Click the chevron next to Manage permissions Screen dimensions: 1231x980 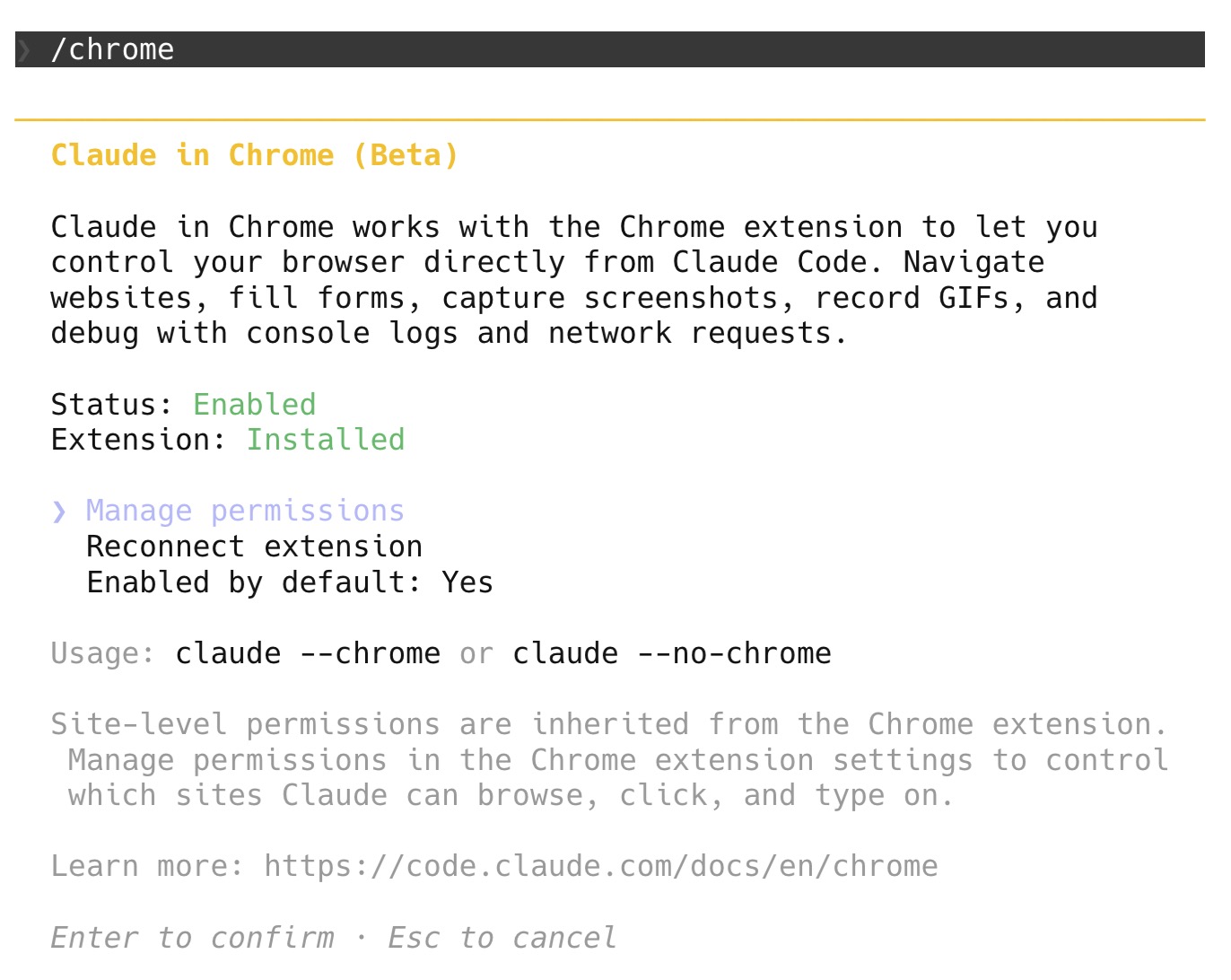(58, 510)
